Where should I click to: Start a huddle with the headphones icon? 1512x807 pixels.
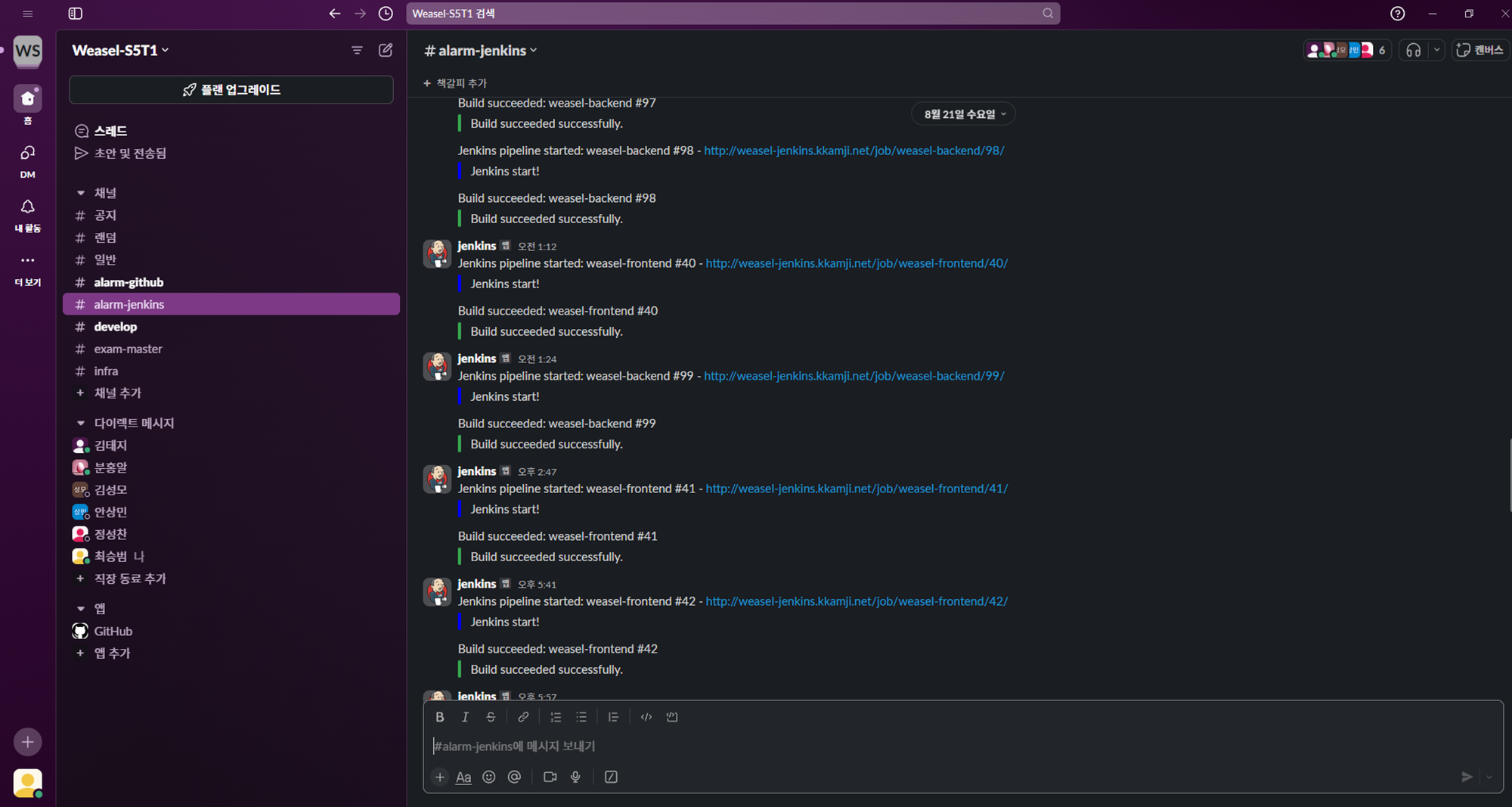pos(1414,49)
